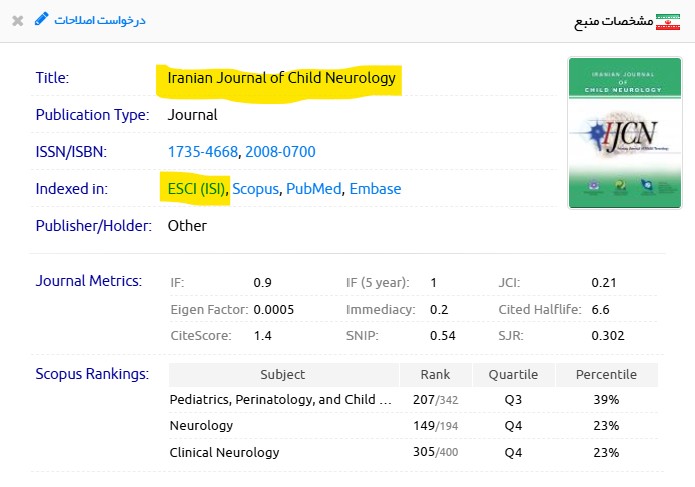The image size is (695, 487).
Task: Click the ESCI (ISI) index link
Action: tap(193, 188)
